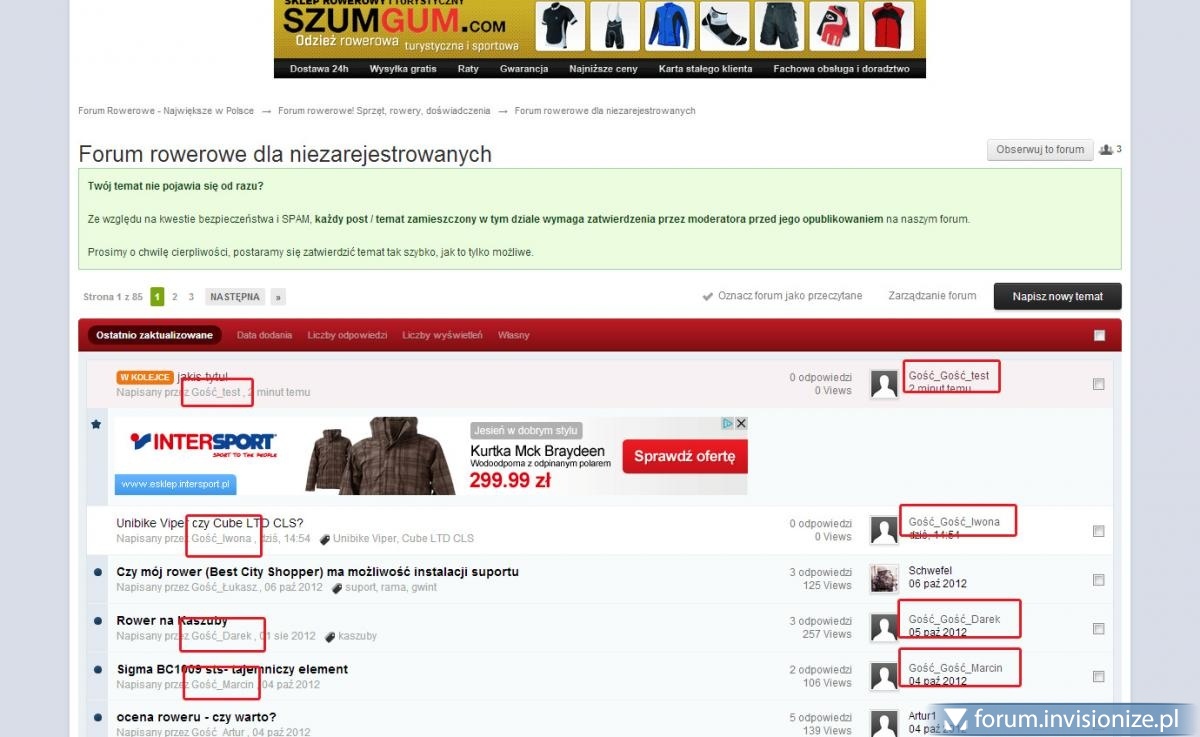Click avatar of Gość_Gość_Marcin last poster
Viewport: 1200px width, 737px height.
pos(884,676)
